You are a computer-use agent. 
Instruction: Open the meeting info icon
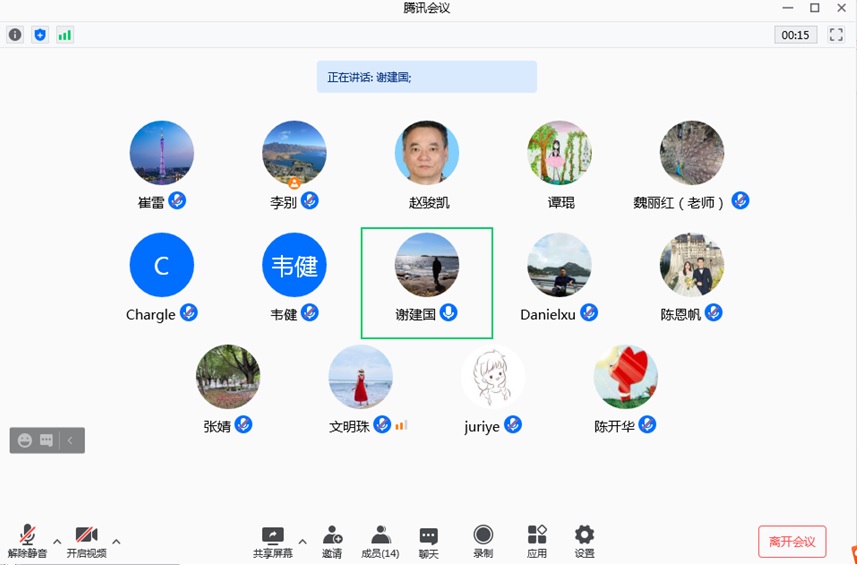[15, 35]
